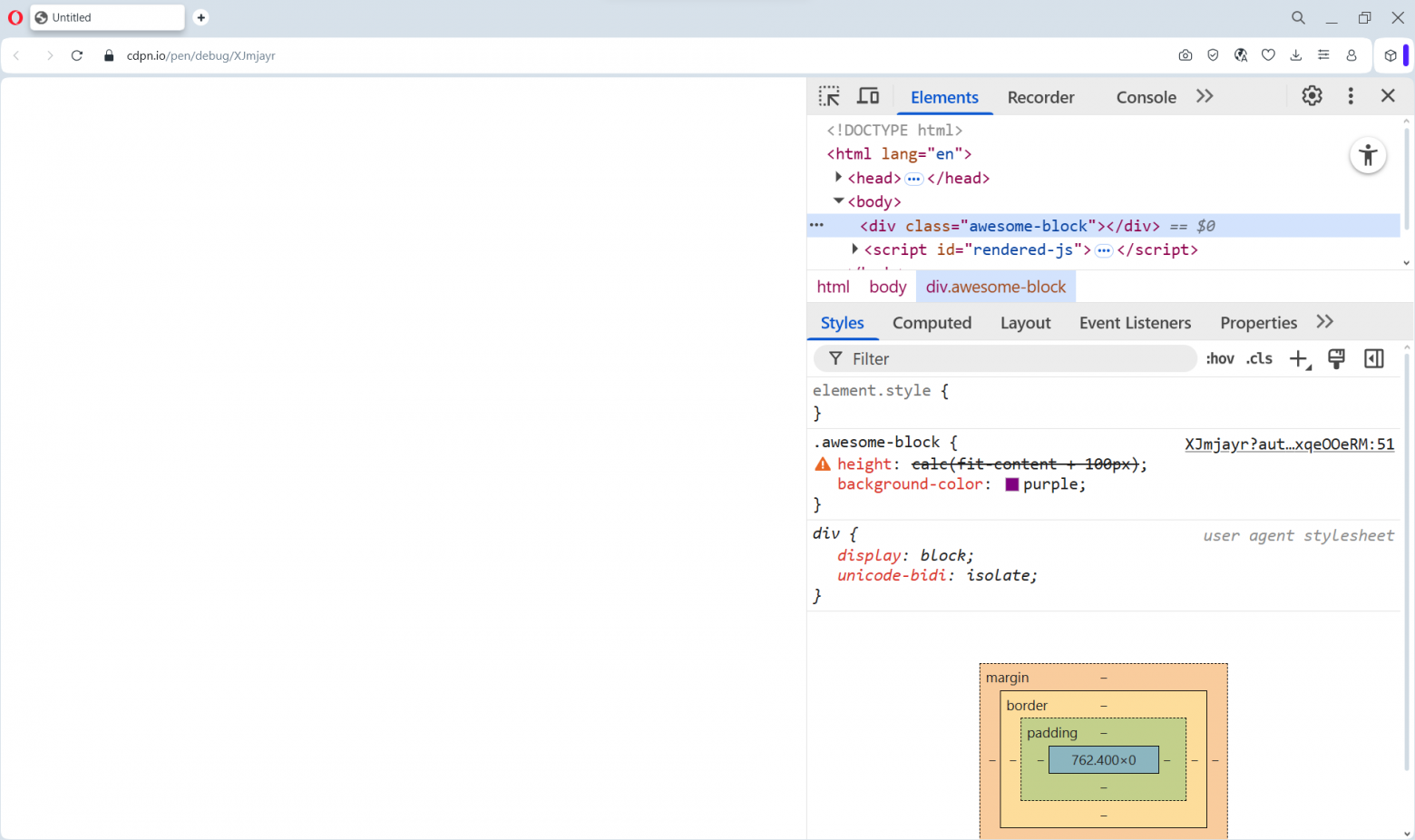The width and height of the screenshot is (1415, 840).
Task: Activate the inspect element picker tool
Action: pos(829,96)
